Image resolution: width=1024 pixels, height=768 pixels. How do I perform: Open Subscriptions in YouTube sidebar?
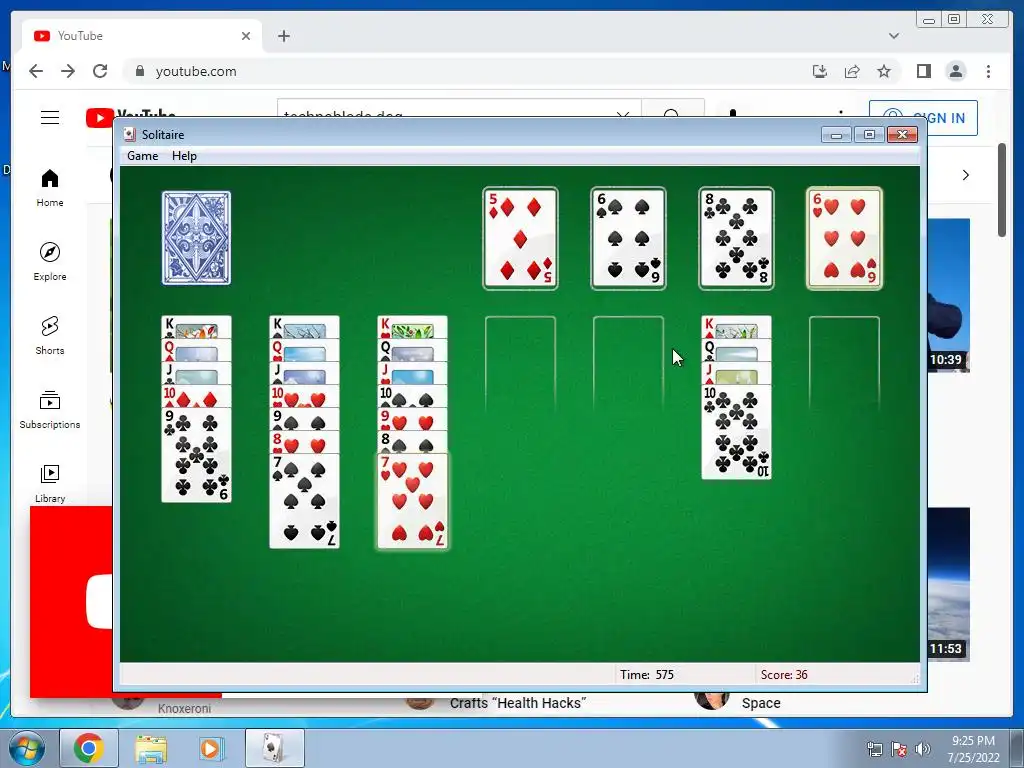click(50, 409)
